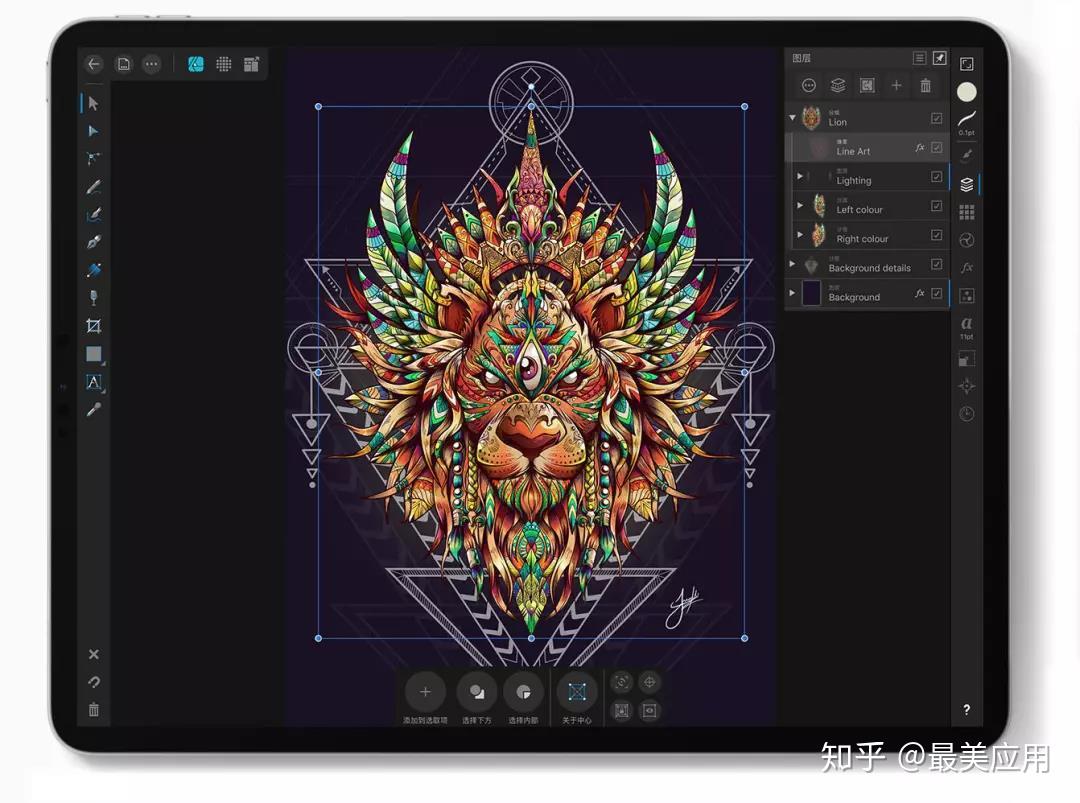Viewport: 1080px width, 803px height.
Task: Open layer options three-dots circle
Action: [x=809, y=85]
